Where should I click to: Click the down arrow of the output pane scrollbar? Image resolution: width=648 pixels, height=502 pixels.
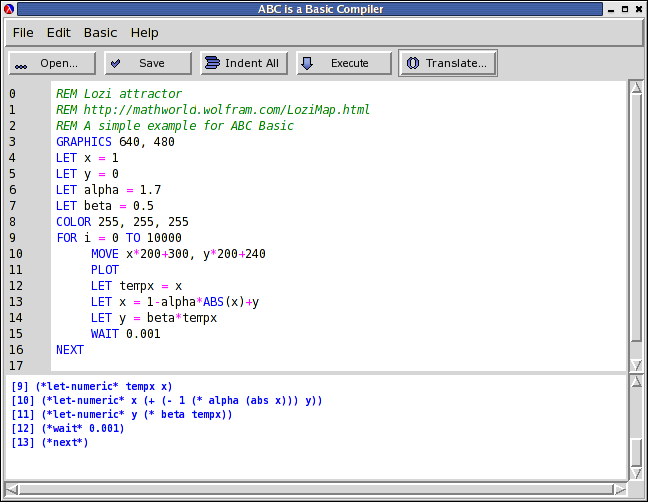click(635, 473)
